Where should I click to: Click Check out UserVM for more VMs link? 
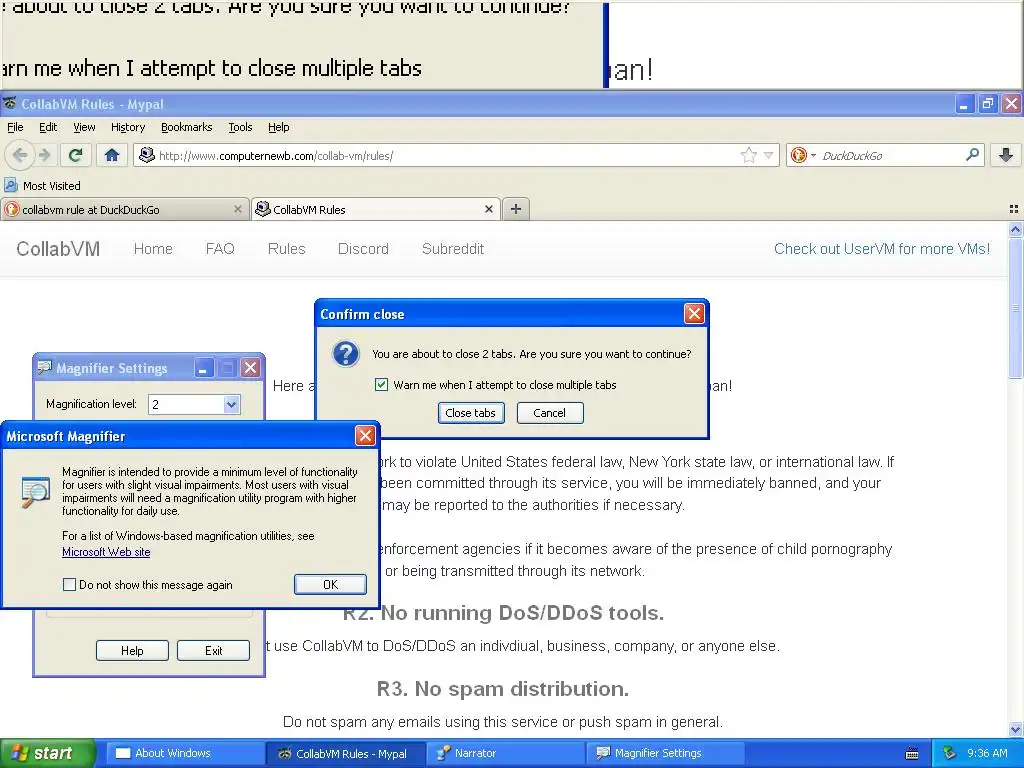tap(882, 249)
